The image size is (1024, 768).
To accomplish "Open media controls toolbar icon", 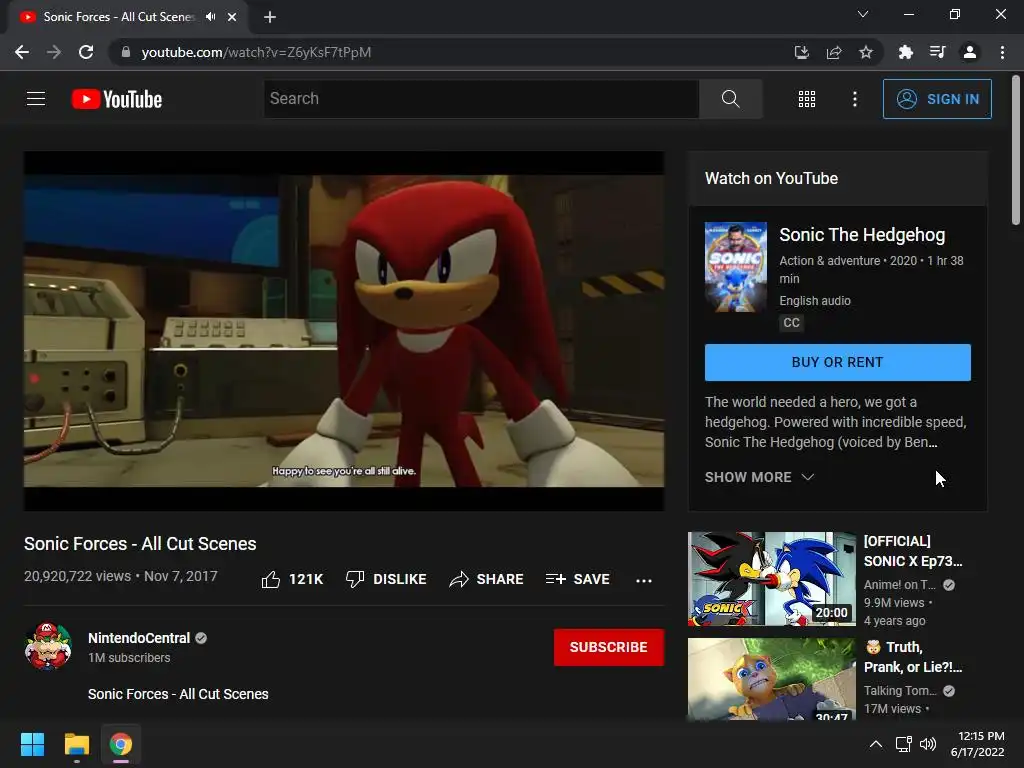I will coord(938,52).
